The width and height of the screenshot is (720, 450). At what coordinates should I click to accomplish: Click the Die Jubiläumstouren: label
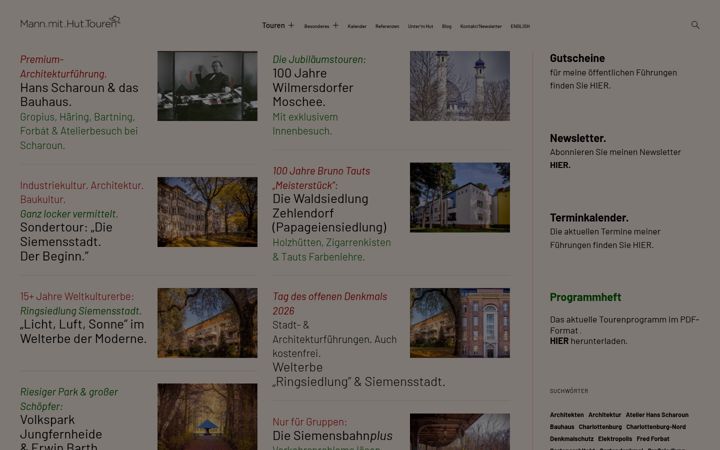coord(319,59)
